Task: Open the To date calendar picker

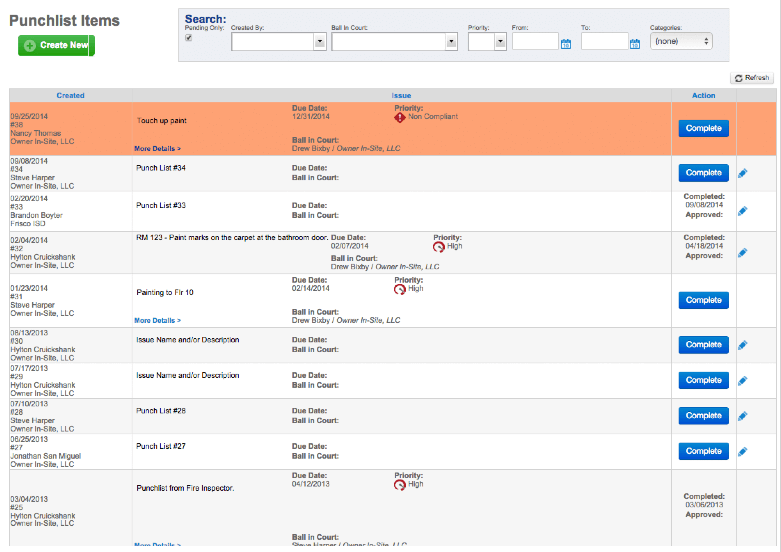Action: click(635, 44)
